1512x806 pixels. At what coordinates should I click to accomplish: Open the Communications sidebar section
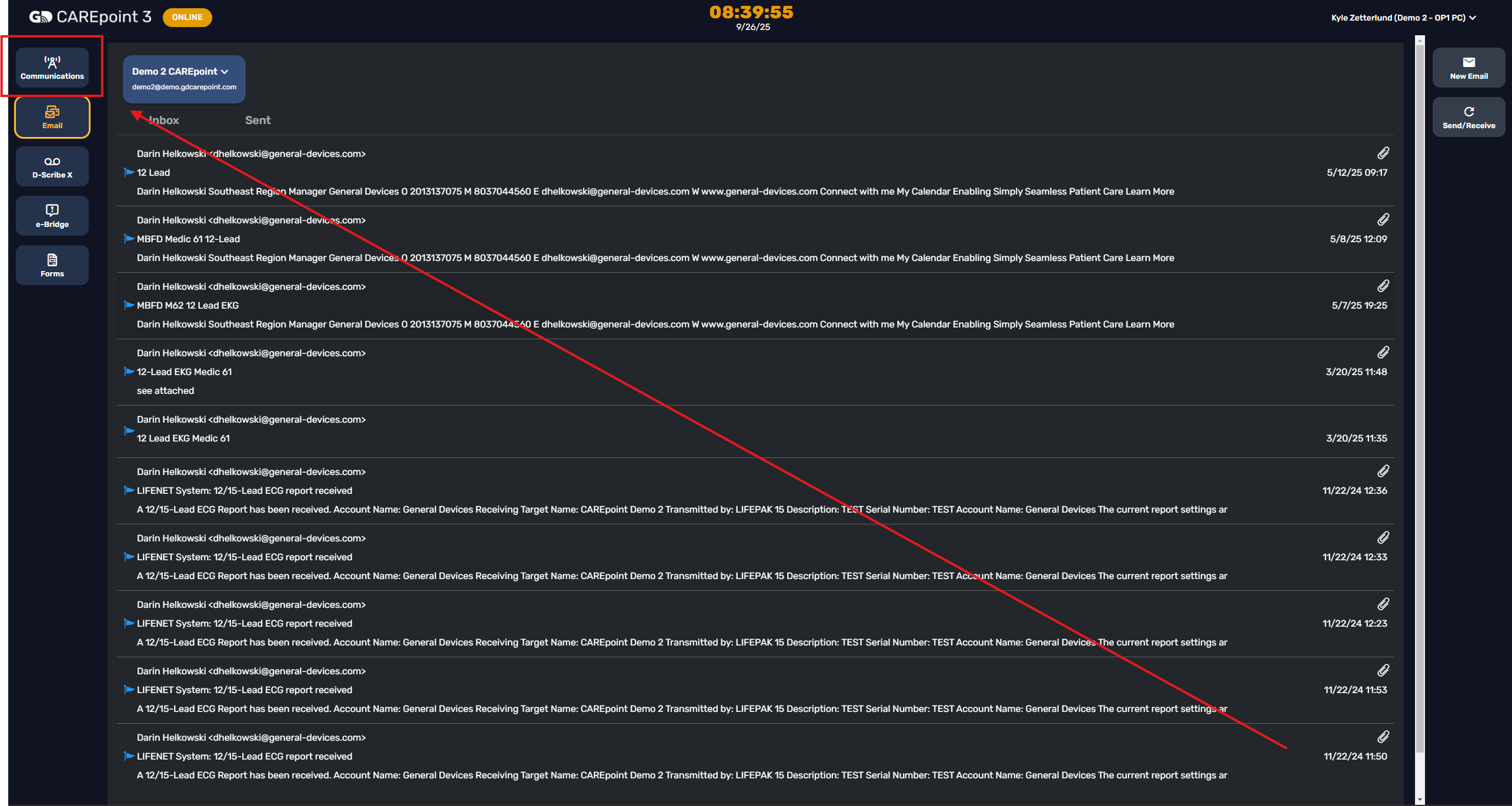coord(52,68)
